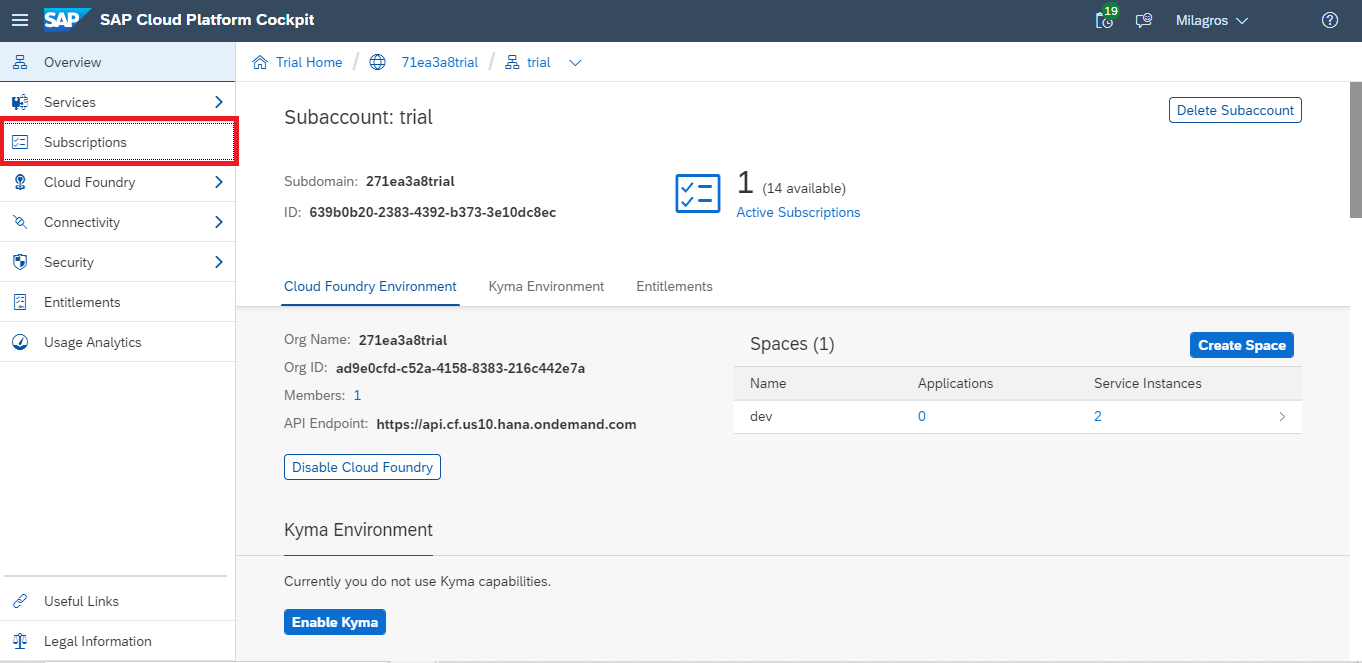Click the notifications icon with badge 19
1362x663 pixels.
(1105, 20)
